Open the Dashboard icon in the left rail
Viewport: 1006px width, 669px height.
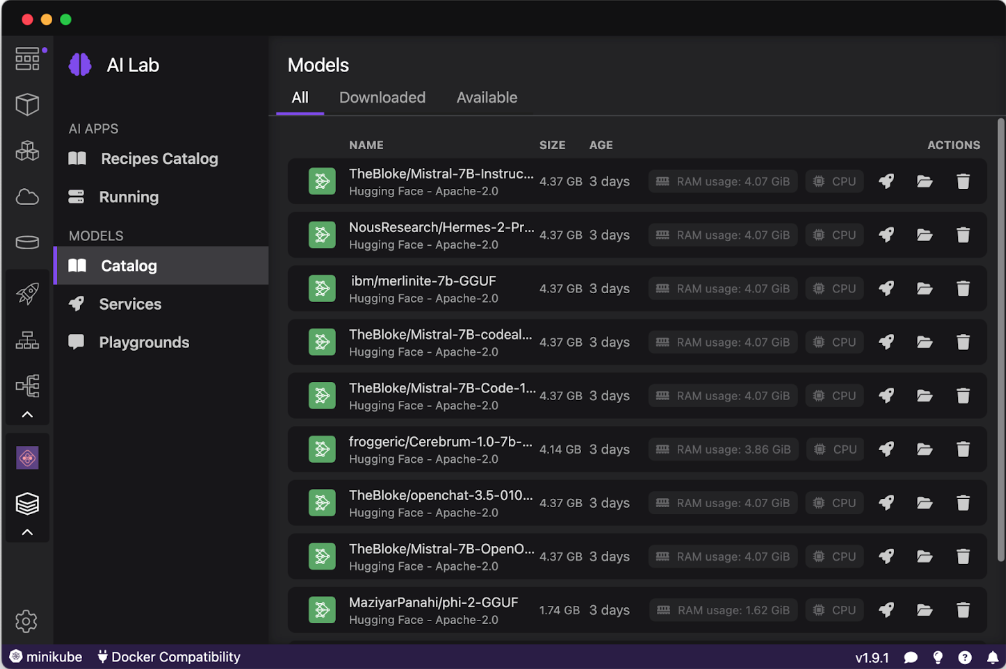coord(27,59)
